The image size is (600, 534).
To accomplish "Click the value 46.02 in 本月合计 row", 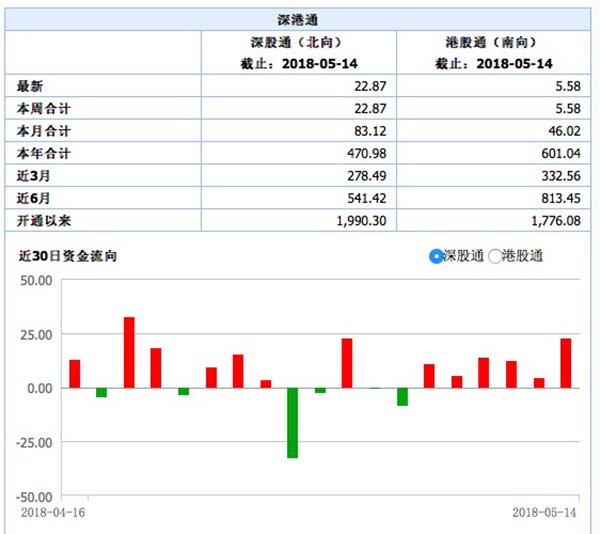I will 564,131.
